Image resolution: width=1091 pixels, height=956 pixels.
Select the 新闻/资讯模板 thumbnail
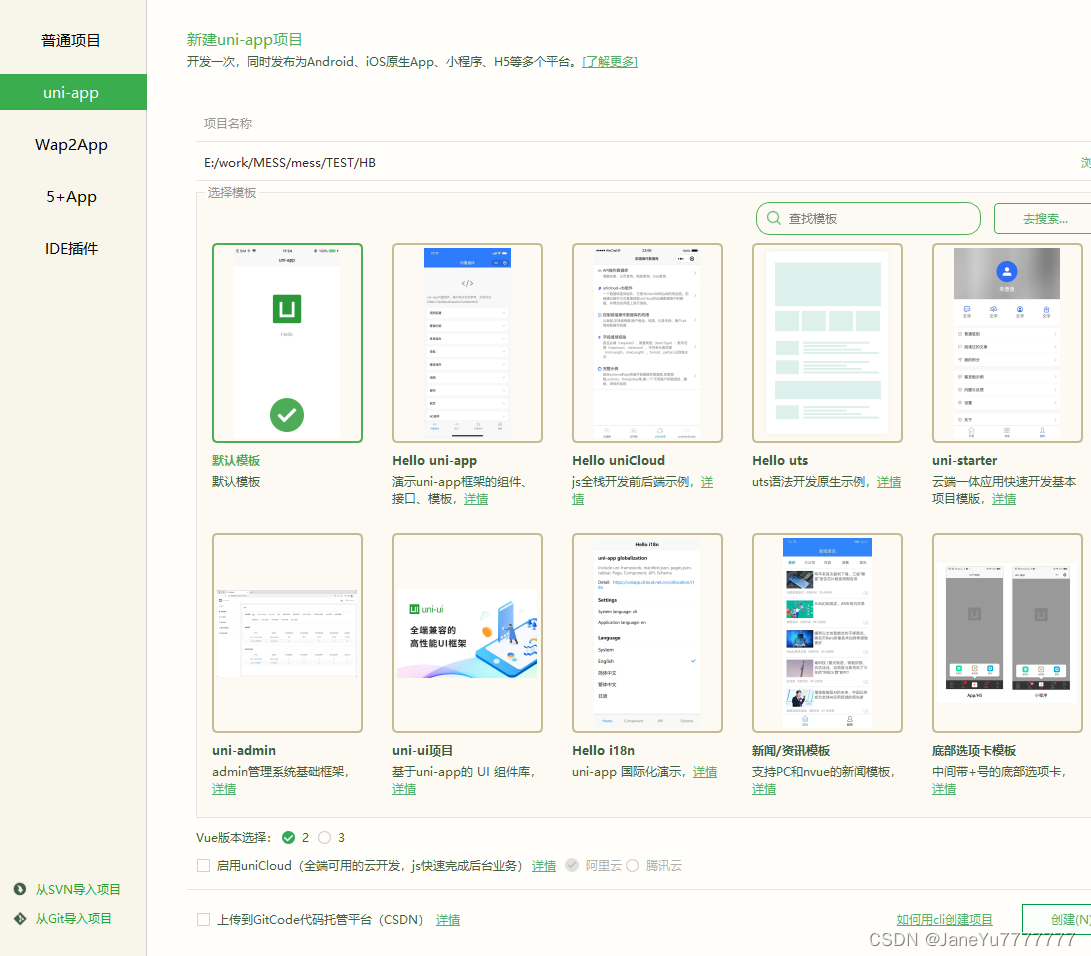click(827, 633)
